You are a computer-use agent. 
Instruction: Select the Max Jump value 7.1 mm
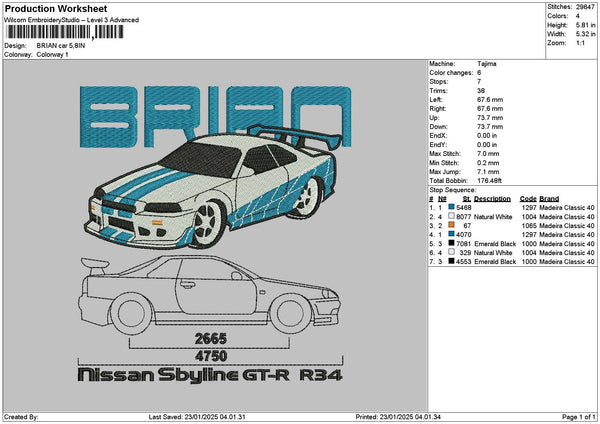[488, 172]
